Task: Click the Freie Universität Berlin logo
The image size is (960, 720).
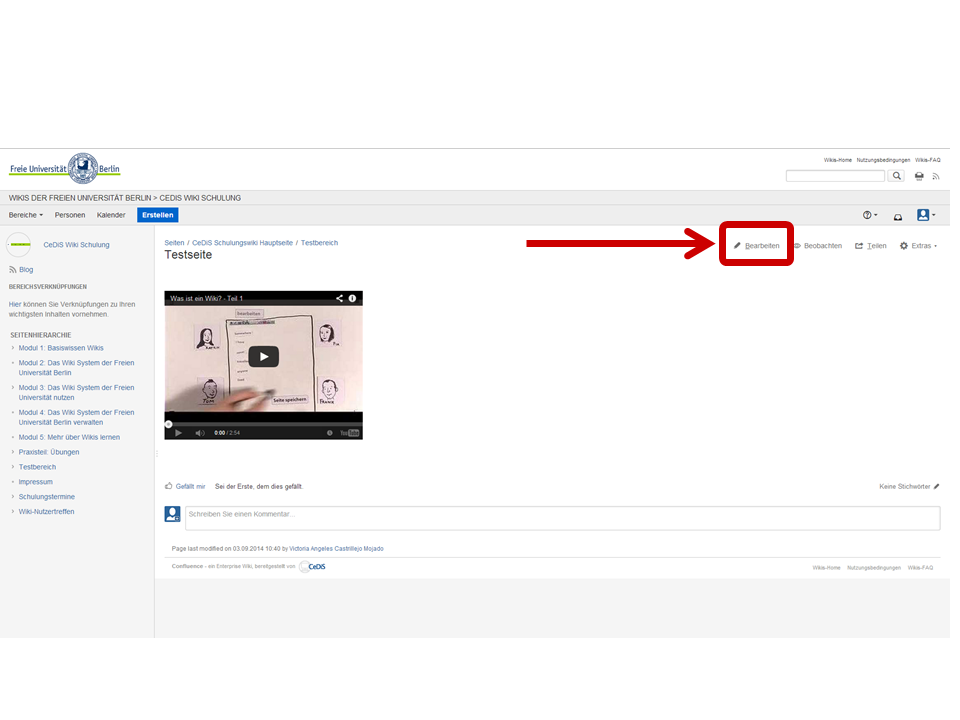Action: [65, 168]
